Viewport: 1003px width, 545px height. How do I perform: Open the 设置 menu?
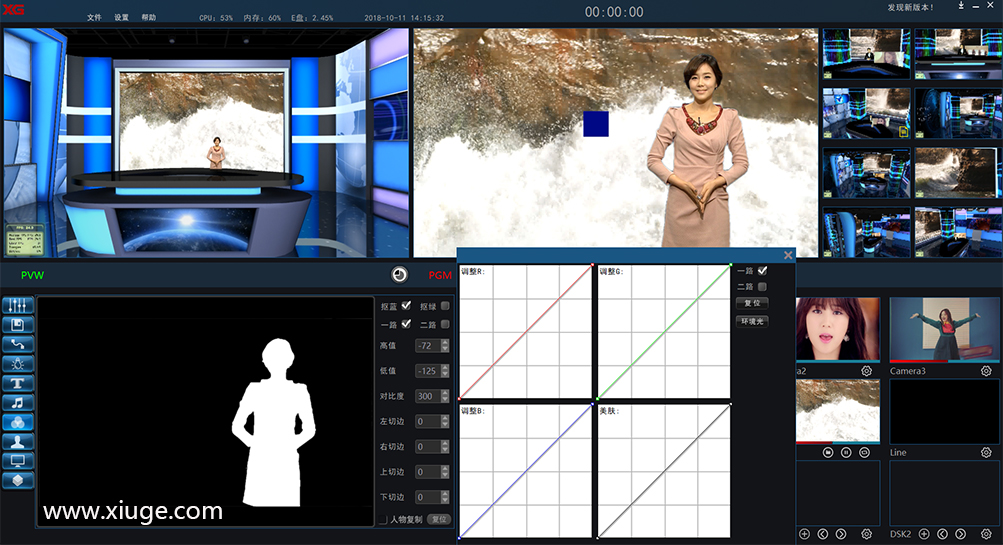(x=121, y=18)
